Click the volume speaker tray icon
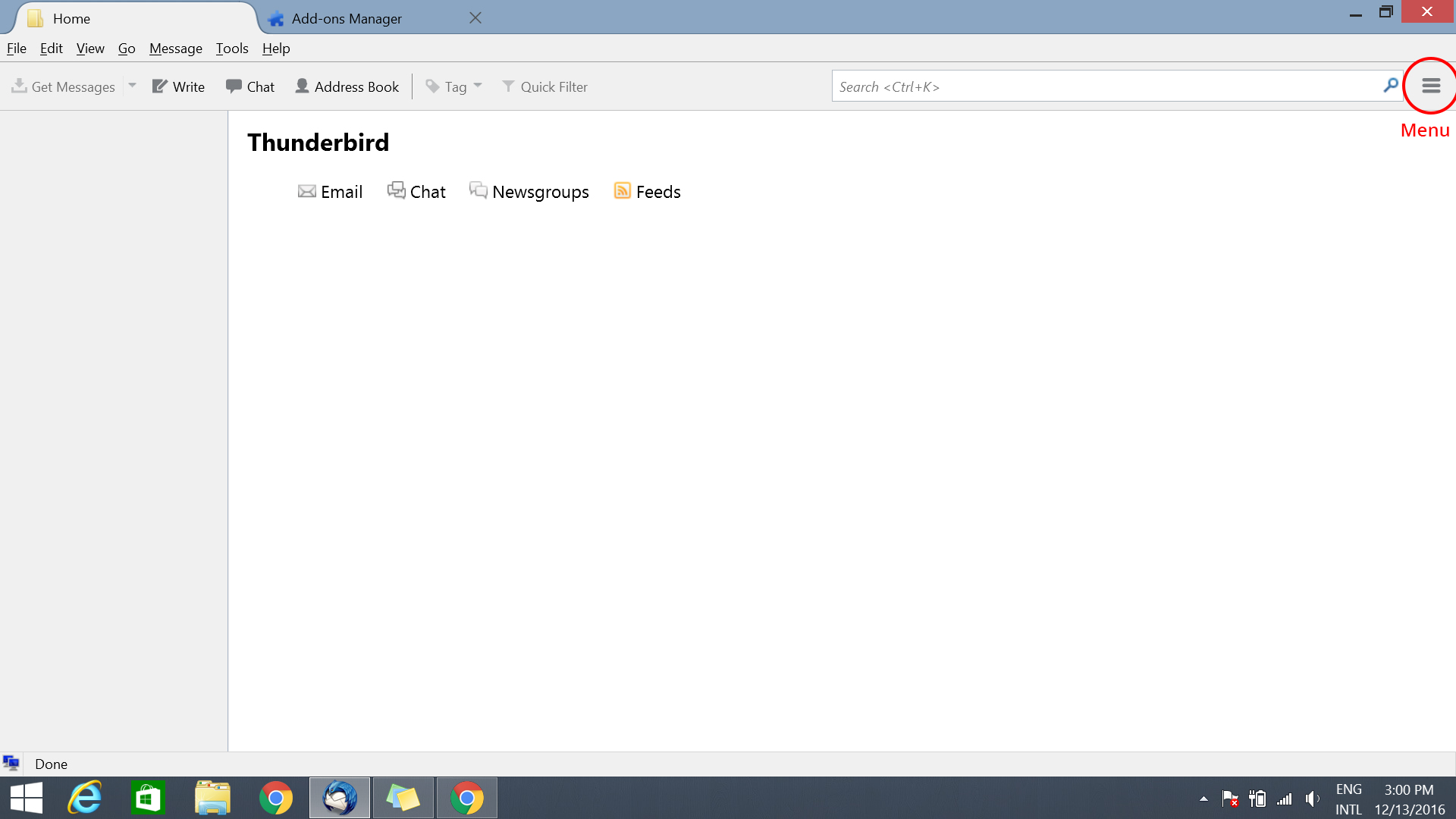1456x819 pixels. point(1313,799)
